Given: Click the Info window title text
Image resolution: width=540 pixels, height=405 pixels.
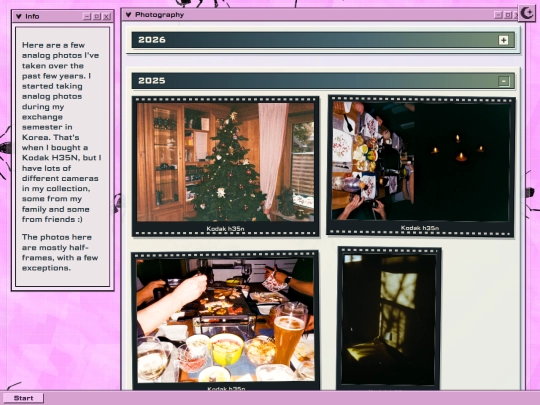Looking at the screenshot, I should pyautogui.click(x=32, y=16).
